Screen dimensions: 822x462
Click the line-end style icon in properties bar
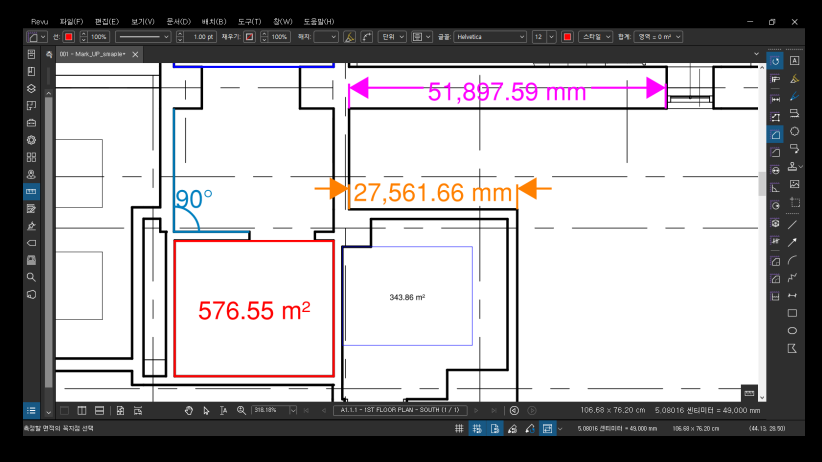[366, 37]
